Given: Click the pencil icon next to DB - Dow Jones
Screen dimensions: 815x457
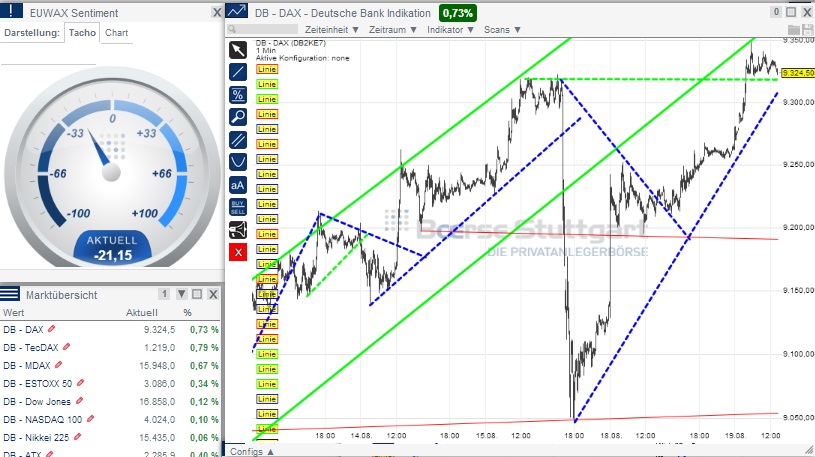Looking at the screenshot, I should click(80, 401).
